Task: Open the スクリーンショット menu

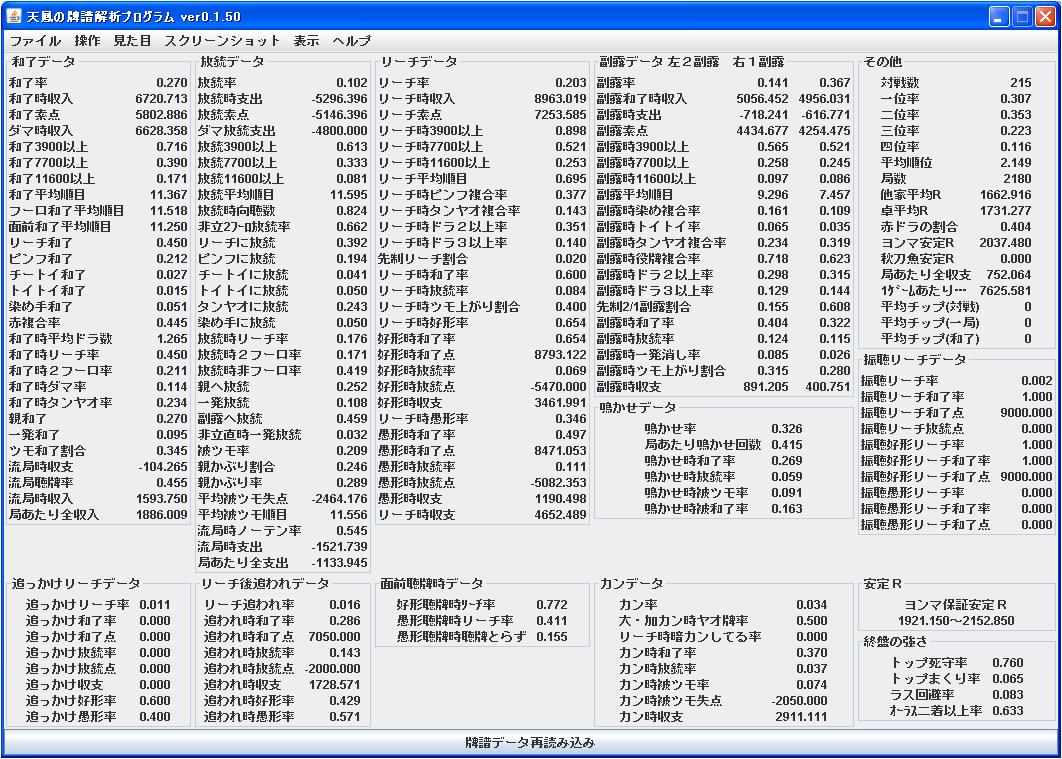Action: click(222, 41)
